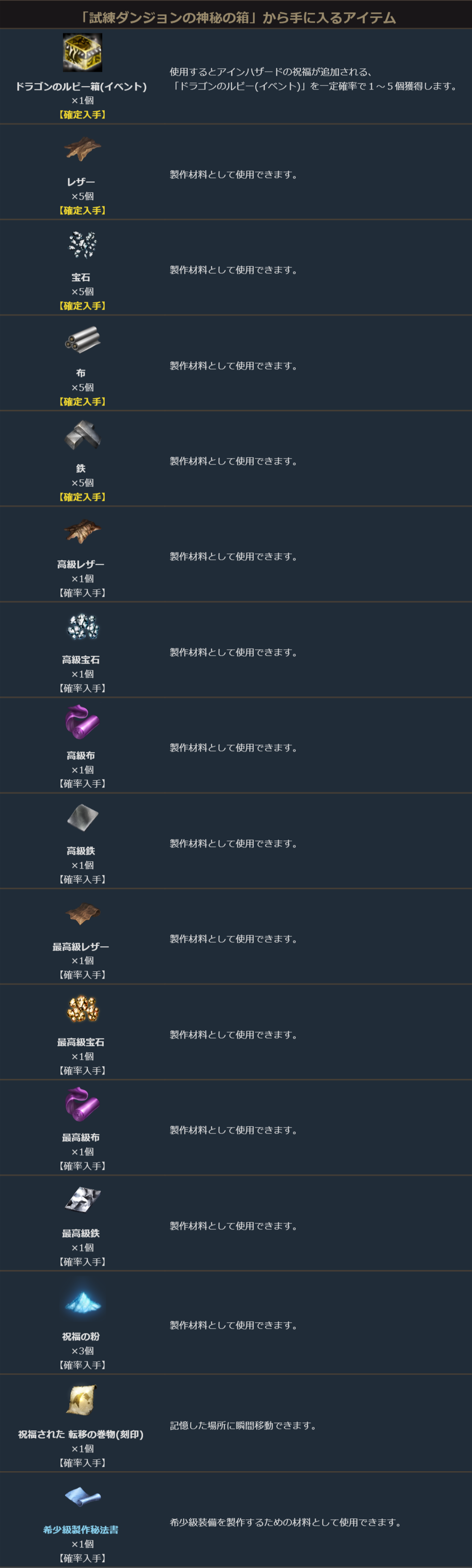Click the golden 最高級宝石 gems icon
The width and height of the screenshot is (472, 1568).
(82, 1009)
